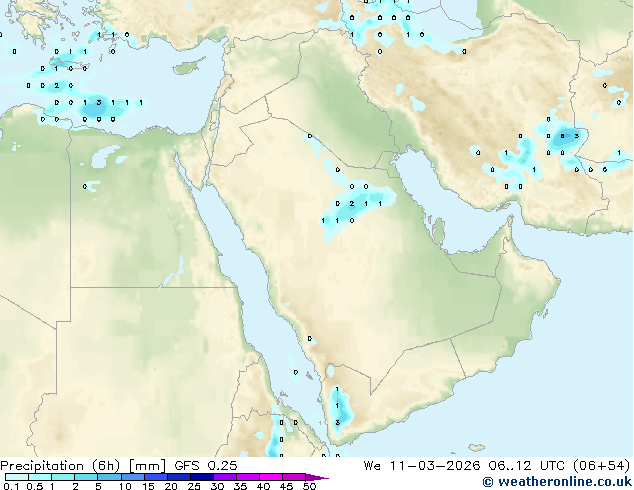Click the 25–30 mm dark blue legend swatch

[x=201, y=477]
